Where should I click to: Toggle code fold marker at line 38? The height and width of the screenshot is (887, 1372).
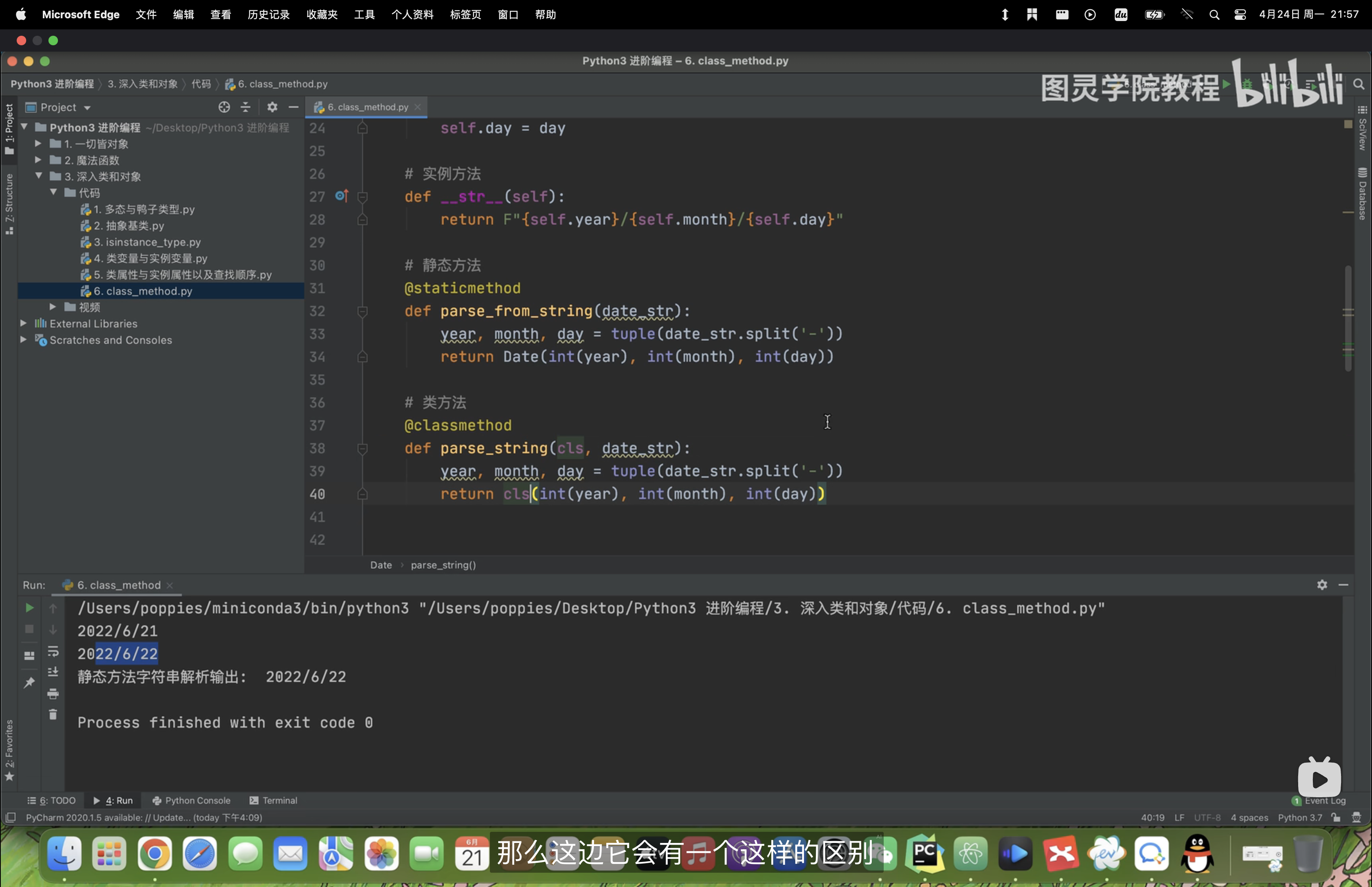tap(363, 449)
